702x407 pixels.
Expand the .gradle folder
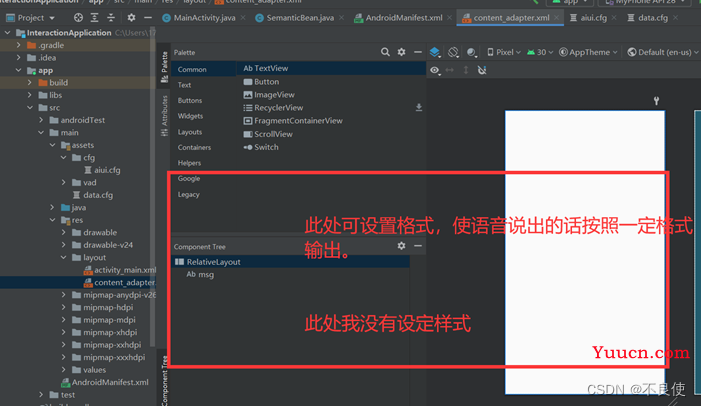pyautogui.click(x=18, y=45)
